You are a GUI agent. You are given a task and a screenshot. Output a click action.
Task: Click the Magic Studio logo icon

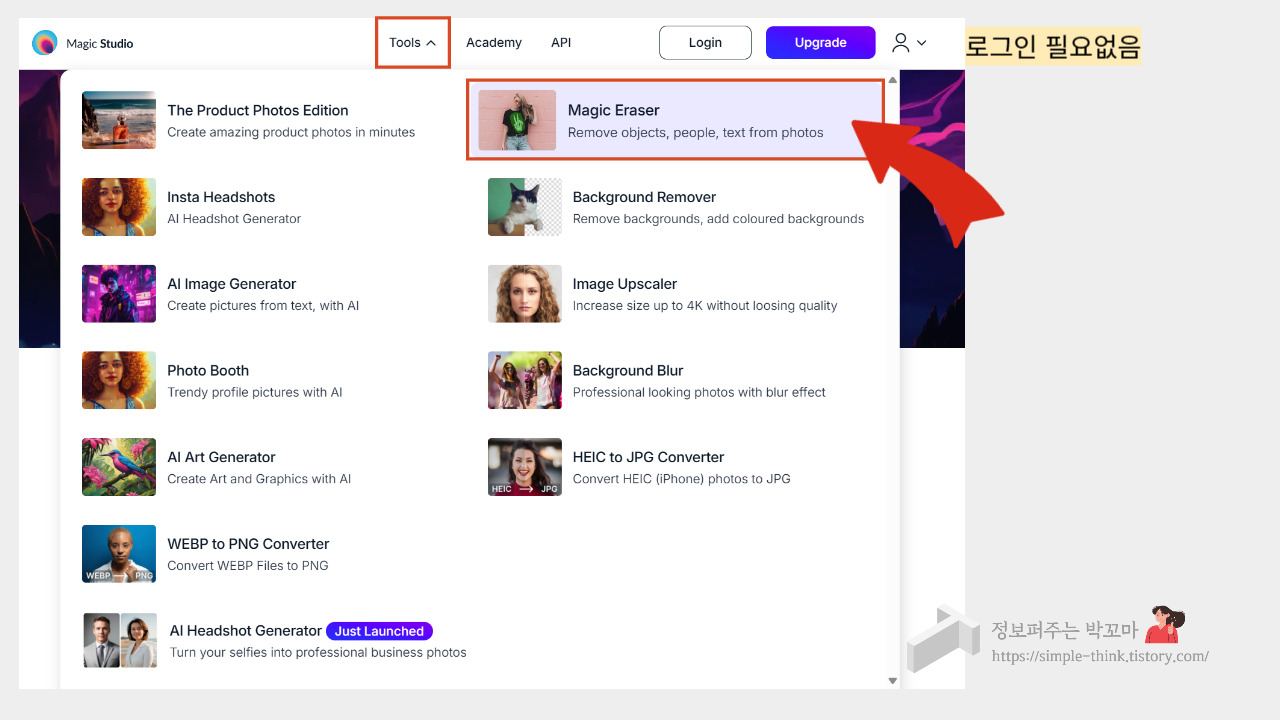[45, 43]
